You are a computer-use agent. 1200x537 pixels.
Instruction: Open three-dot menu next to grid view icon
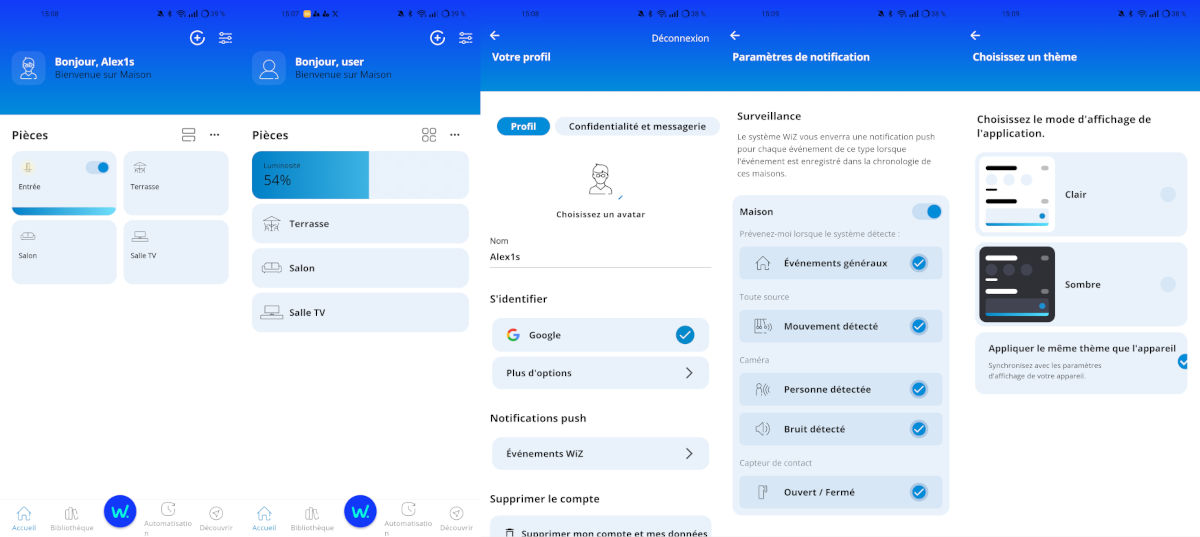455,135
